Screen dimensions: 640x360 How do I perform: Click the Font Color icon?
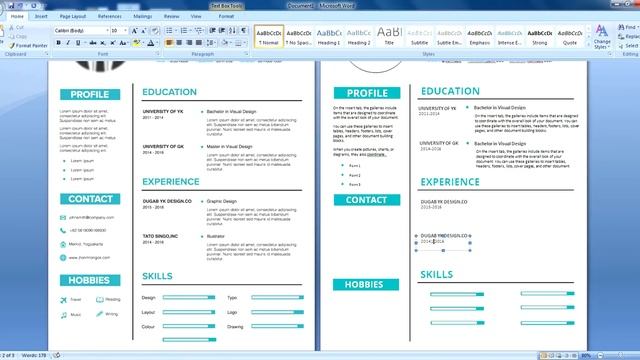pyautogui.click(x=151, y=43)
